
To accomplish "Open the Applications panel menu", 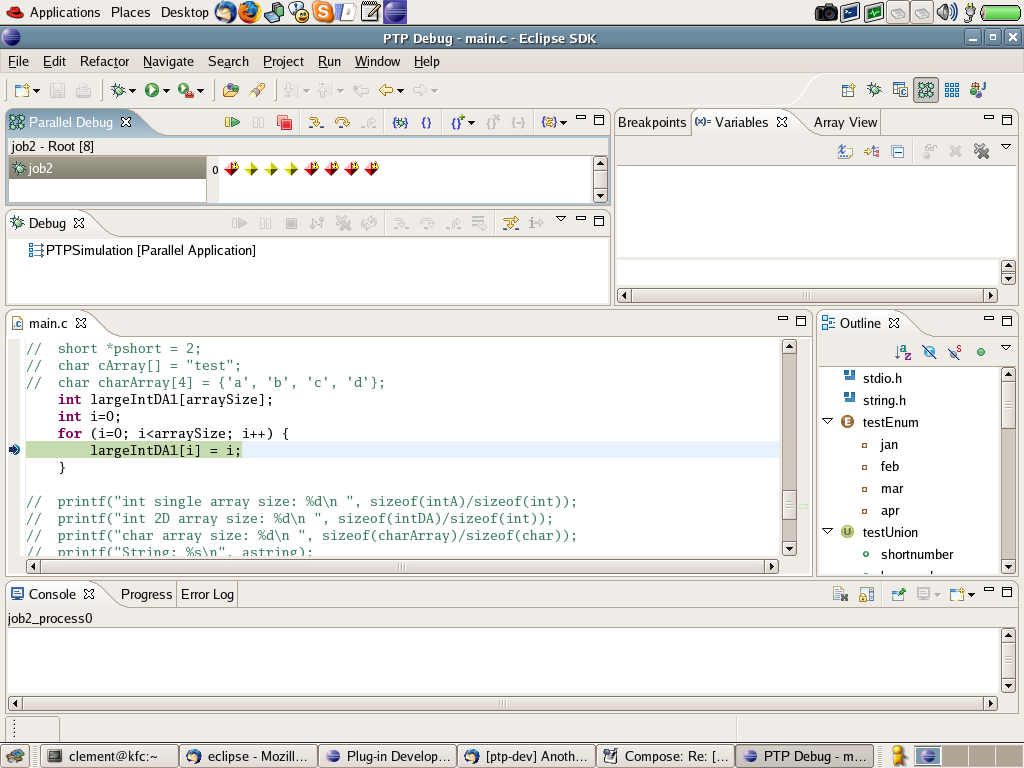I will point(65,12).
